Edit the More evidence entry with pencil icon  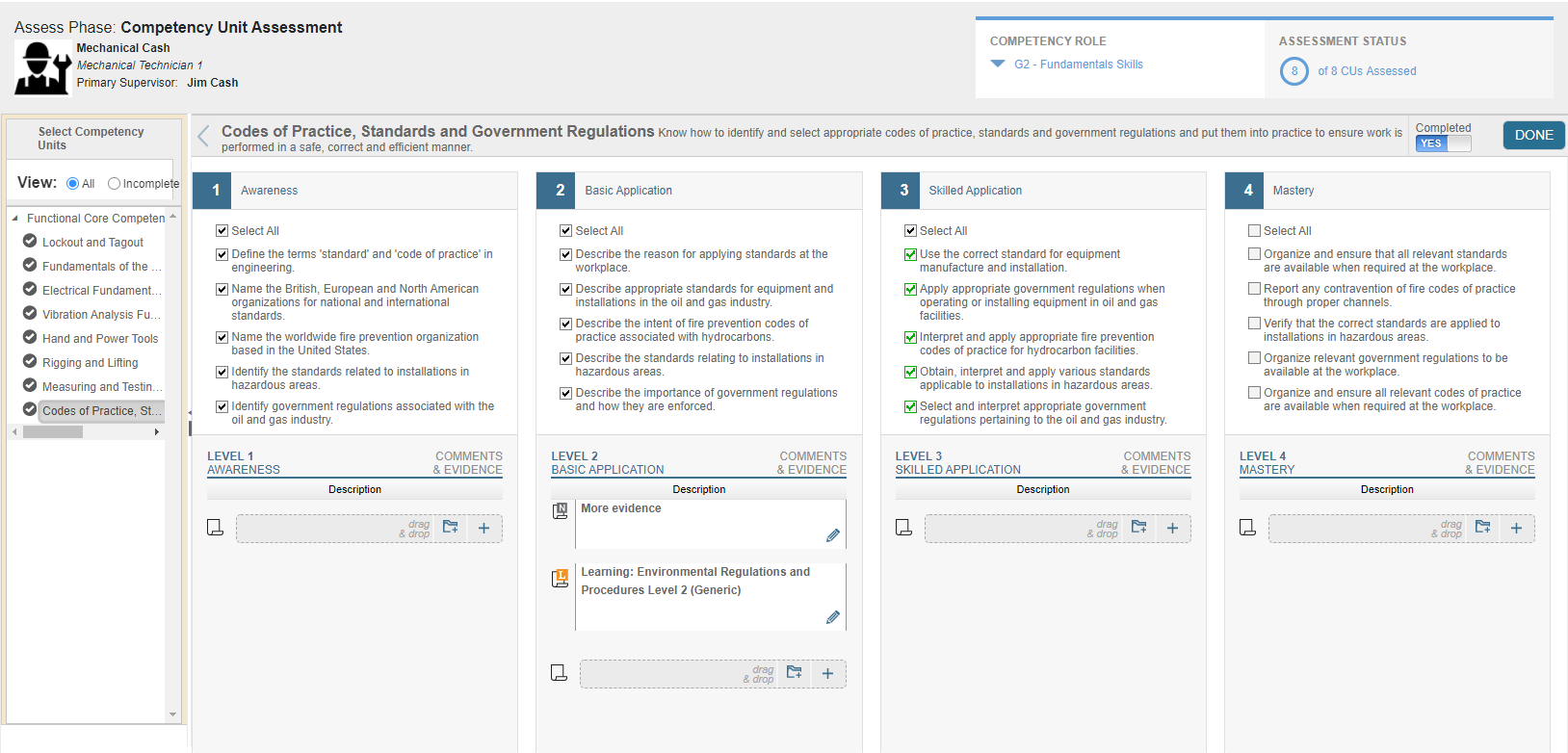(x=833, y=535)
